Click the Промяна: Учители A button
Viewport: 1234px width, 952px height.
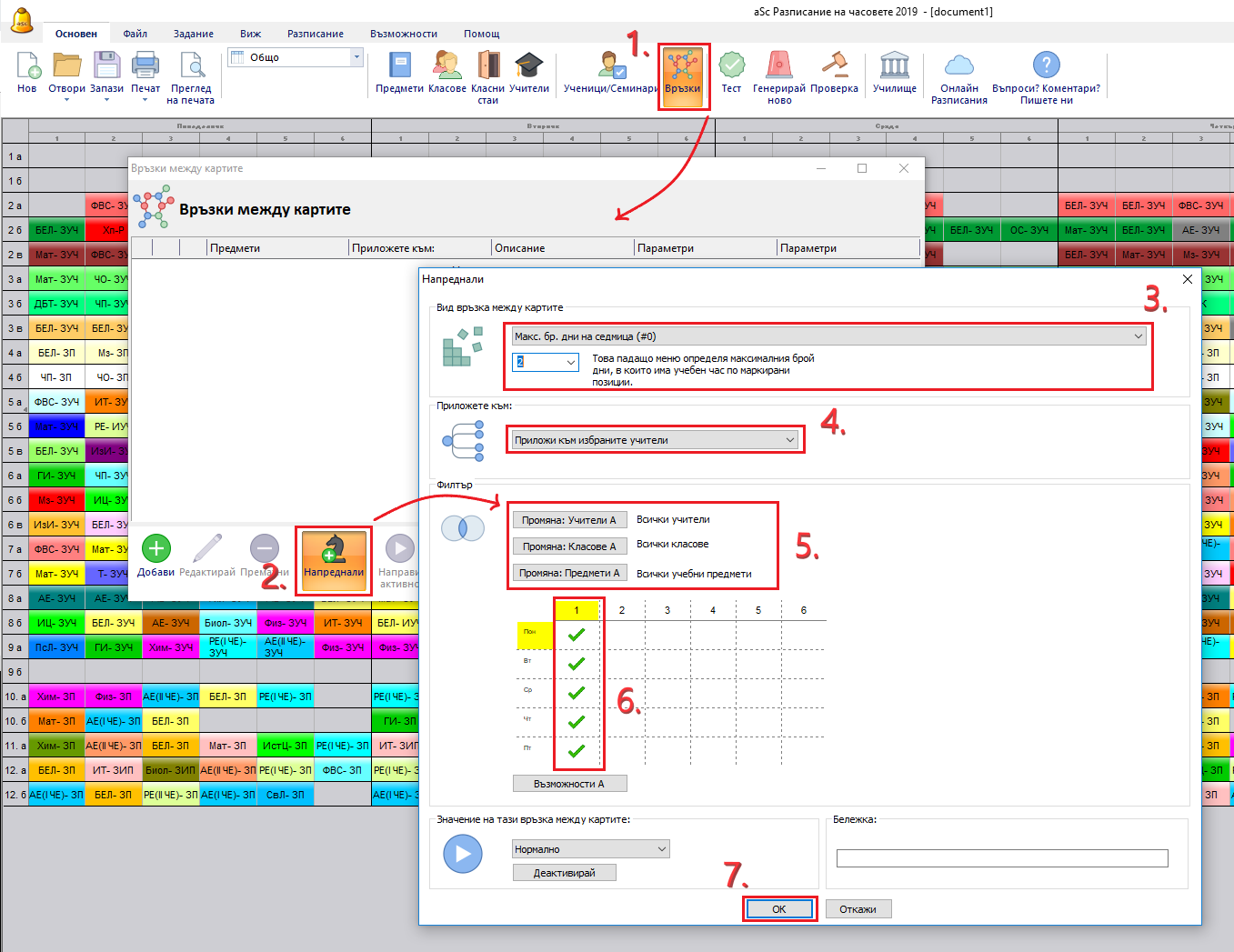[x=569, y=520]
